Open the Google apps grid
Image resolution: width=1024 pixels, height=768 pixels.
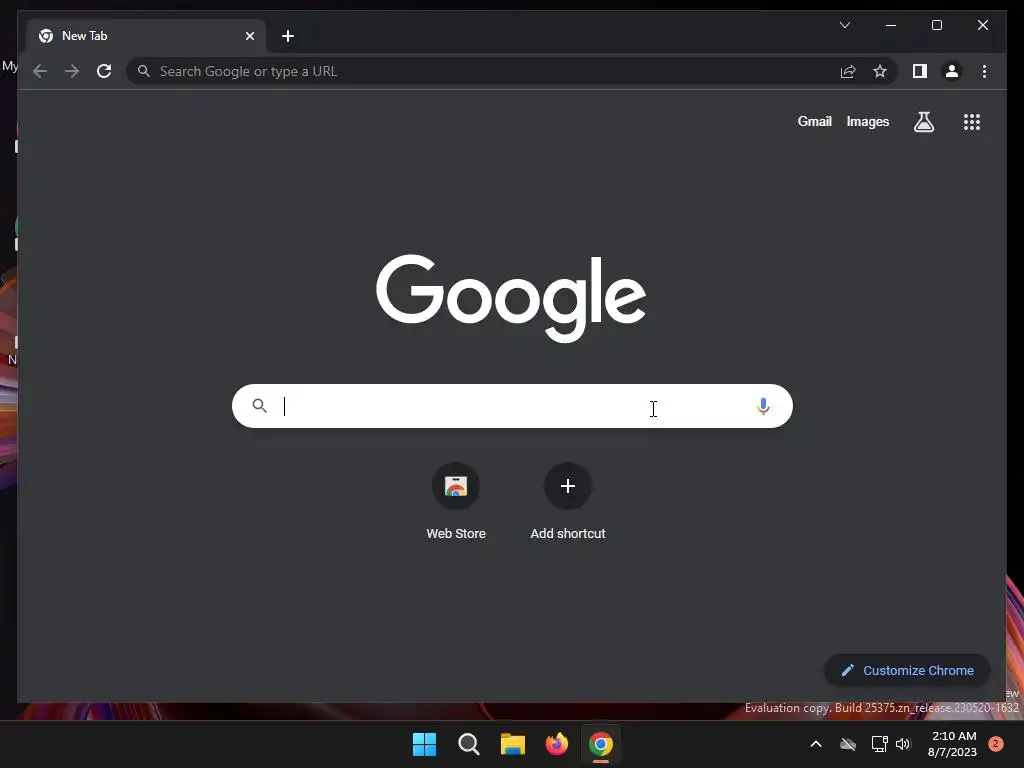[972, 121]
